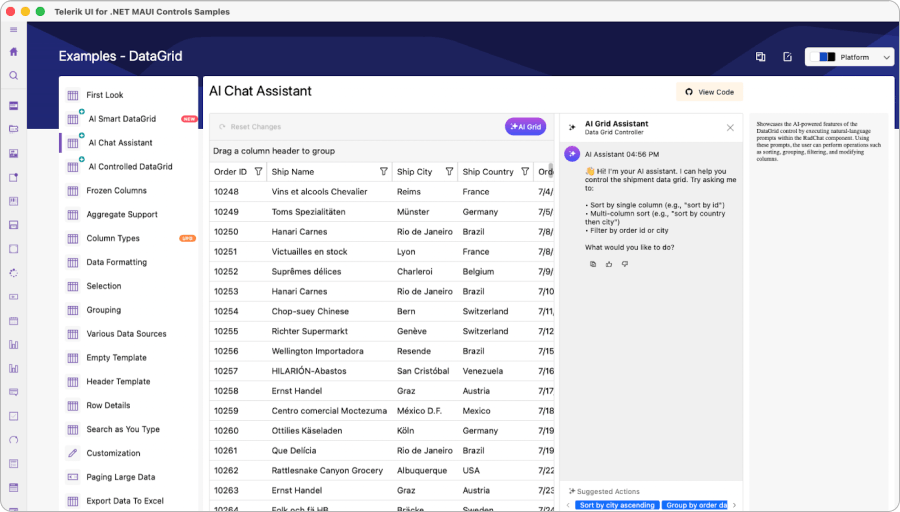Viewport: 900px width, 512px height.
Task: Click the 'Drag a column header to group' panel
Action: pos(382,151)
